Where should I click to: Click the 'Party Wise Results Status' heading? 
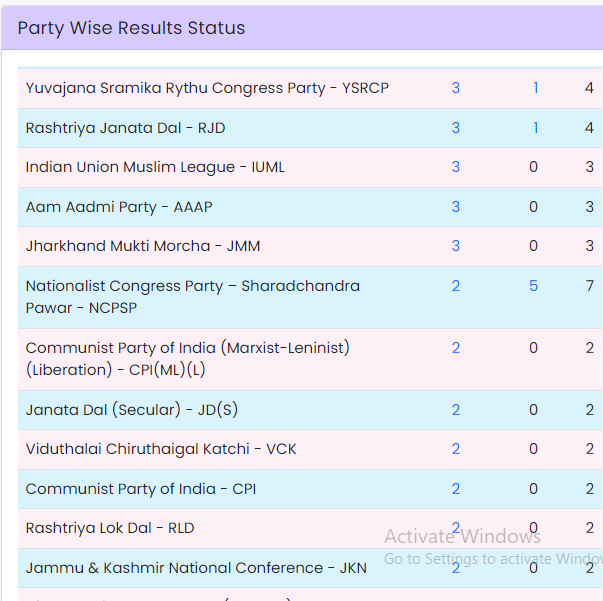[x=131, y=28]
